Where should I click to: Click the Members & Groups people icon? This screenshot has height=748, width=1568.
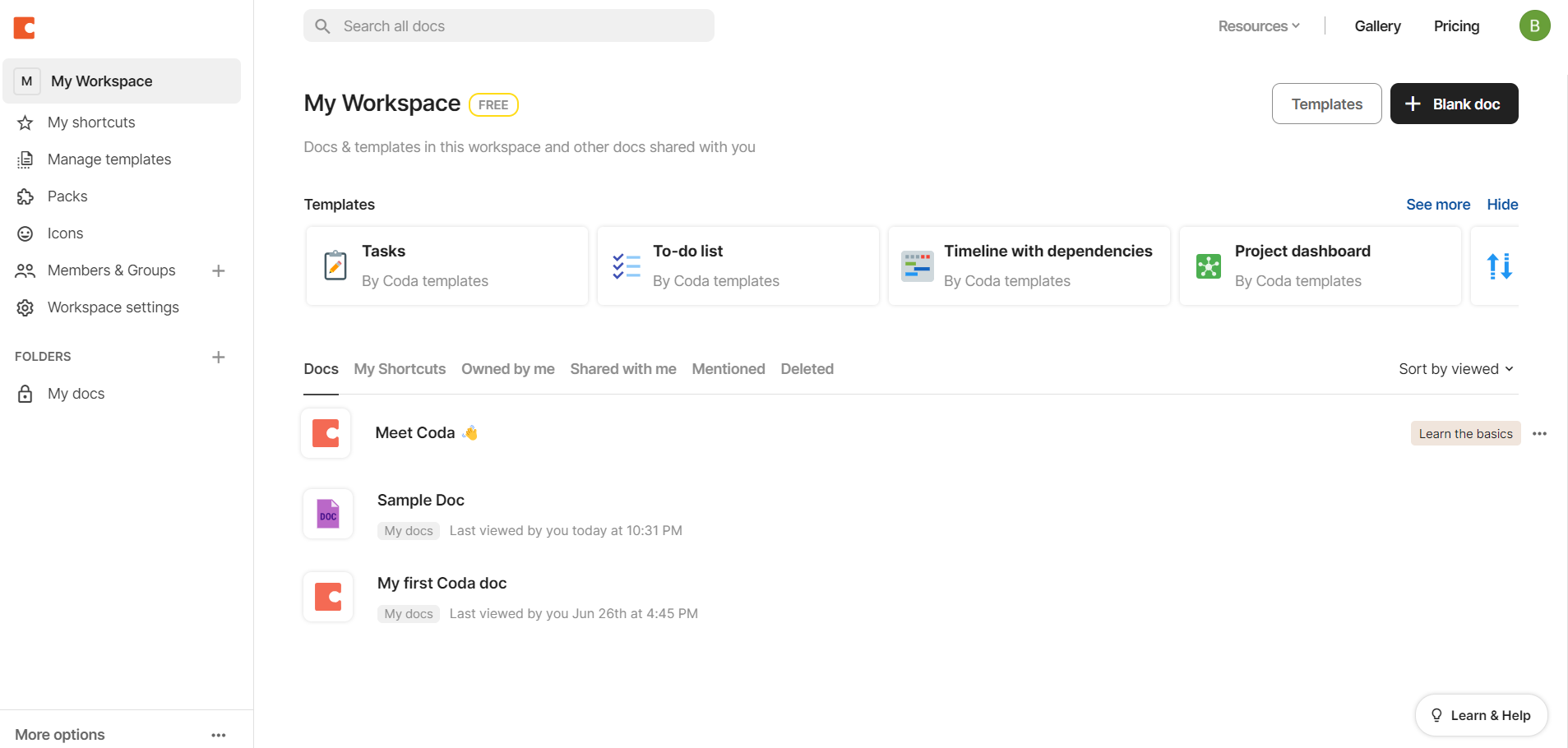tap(25, 270)
